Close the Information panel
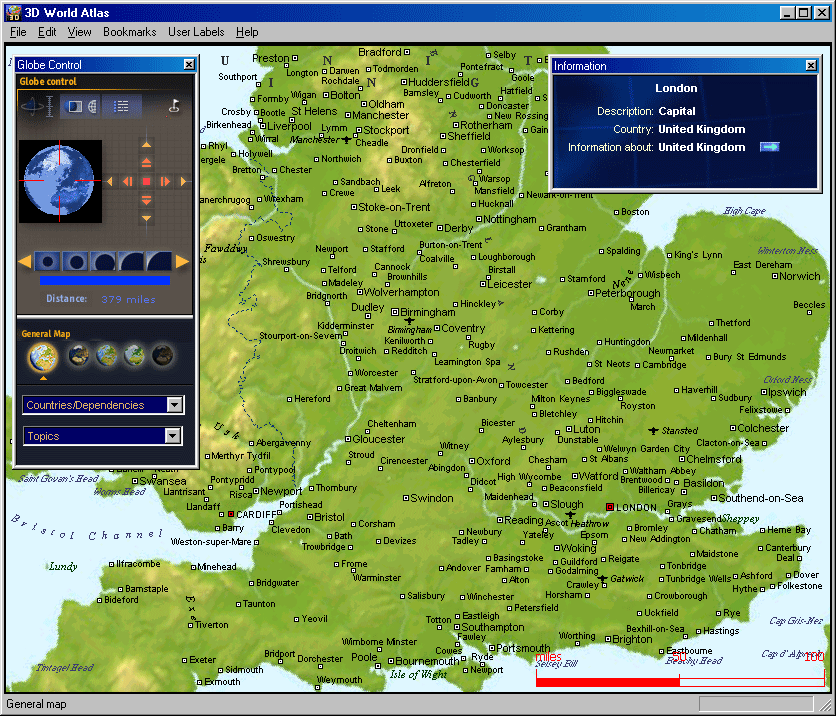Viewport: 836px width, 716px height. click(x=811, y=66)
